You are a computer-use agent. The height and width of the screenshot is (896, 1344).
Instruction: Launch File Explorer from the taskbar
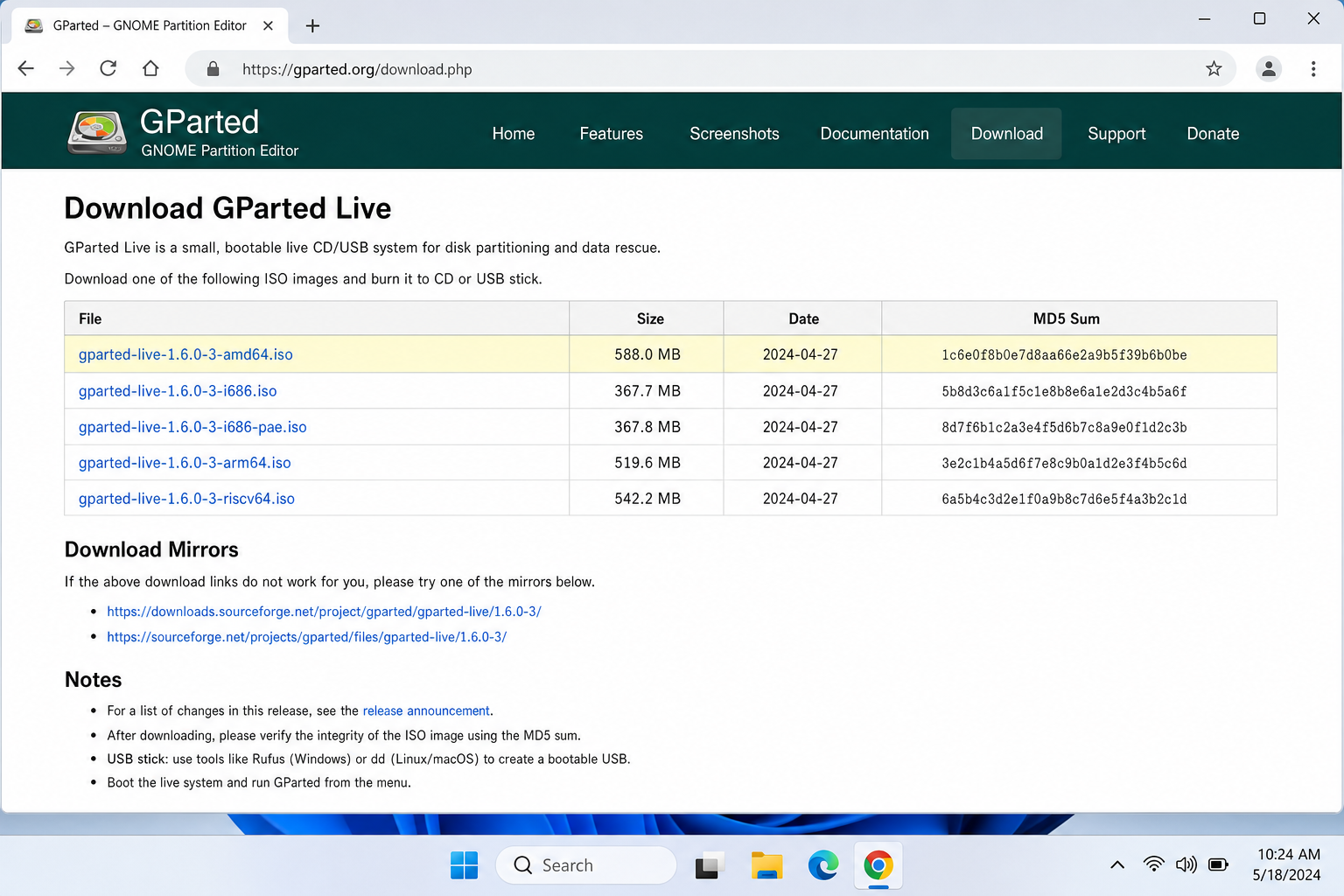point(766,865)
